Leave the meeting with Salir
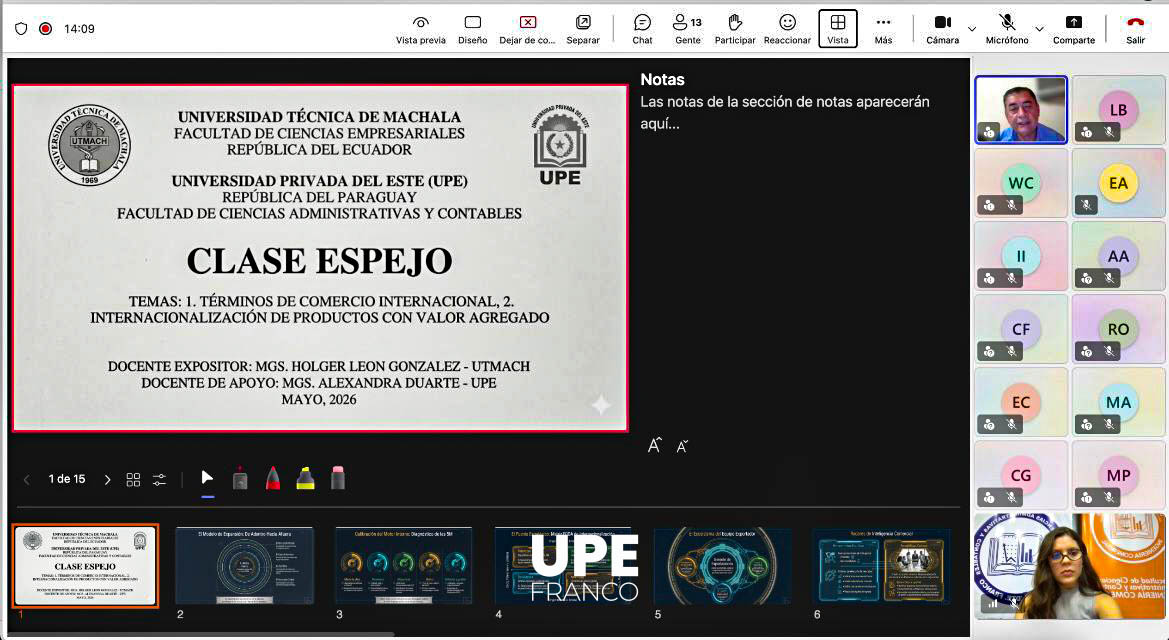The height and width of the screenshot is (640, 1169). point(1135,29)
